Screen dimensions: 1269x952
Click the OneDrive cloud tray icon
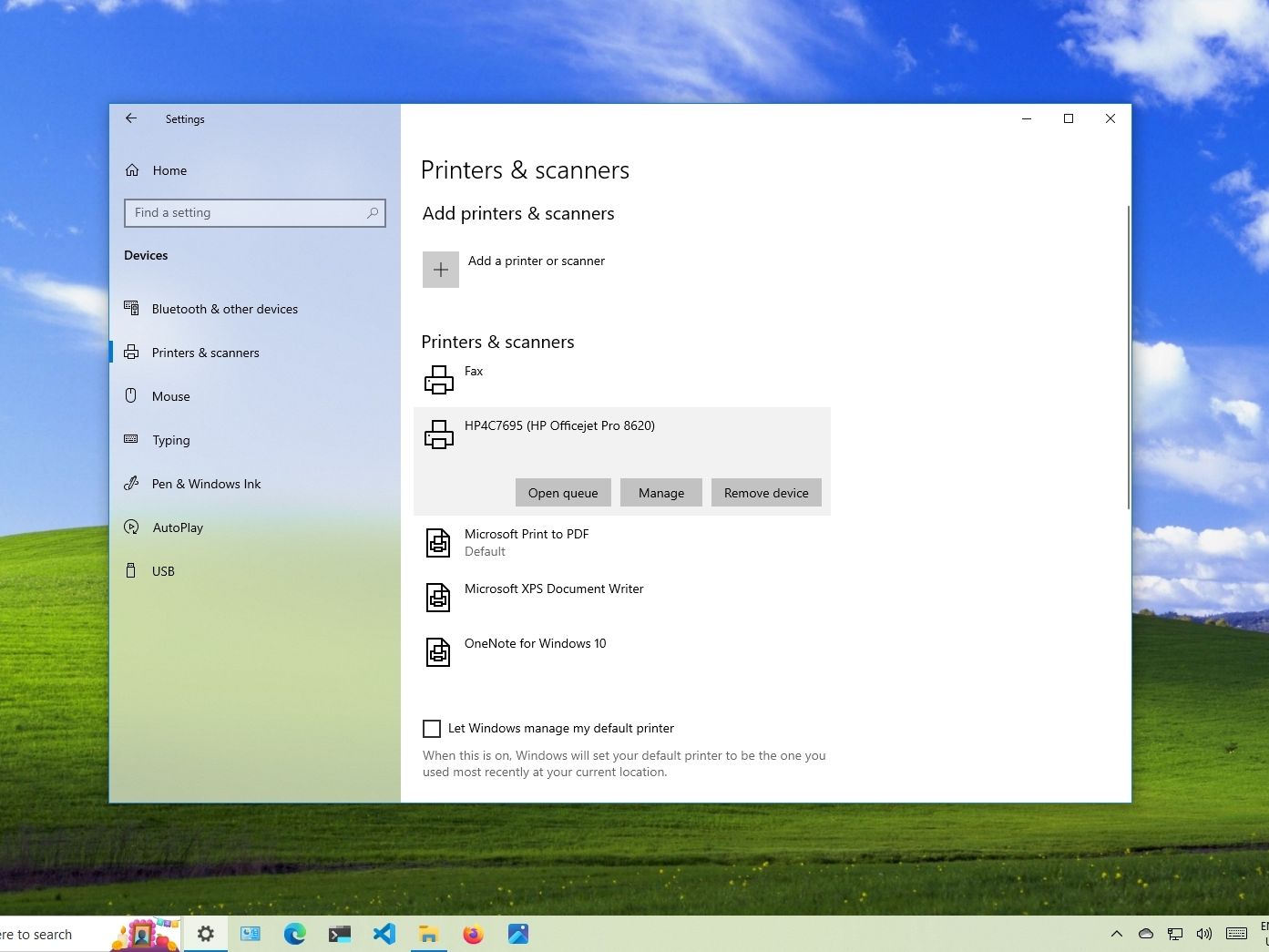point(1146,934)
